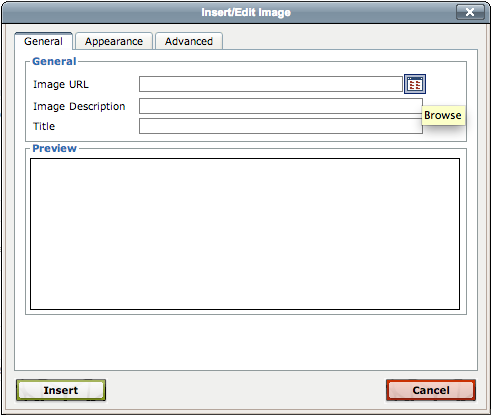Focus the Image URL text field
This screenshot has width=491, height=416.
coord(271,84)
